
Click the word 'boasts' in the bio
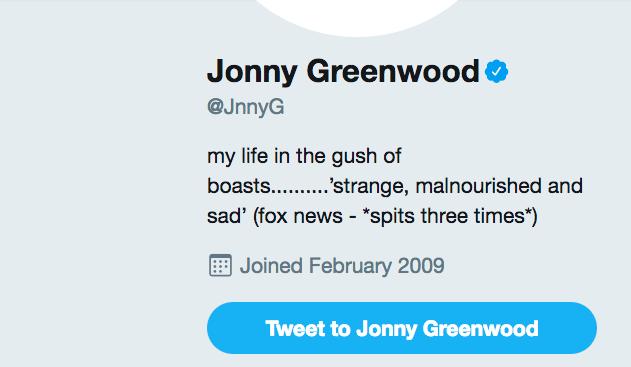click(239, 186)
